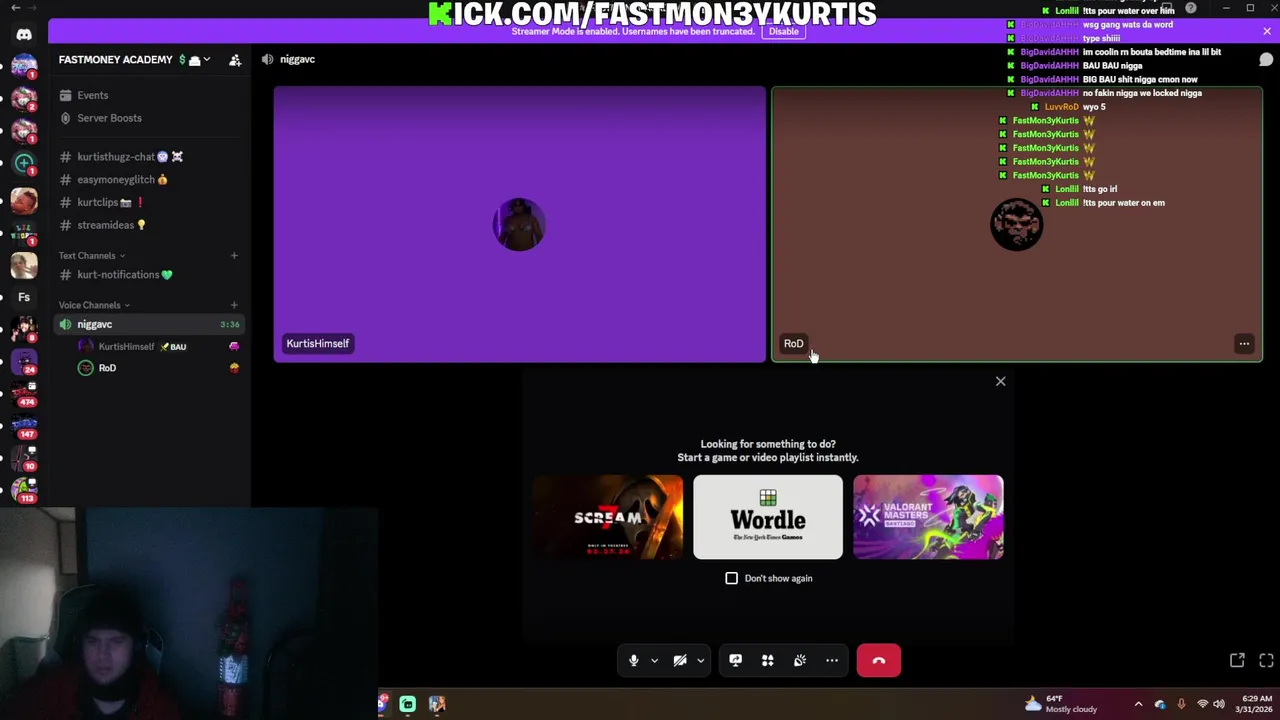Check the 'Don't show again' checkbox
The width and height of the screenshot is (1280, 720).
tap(731, 578)
